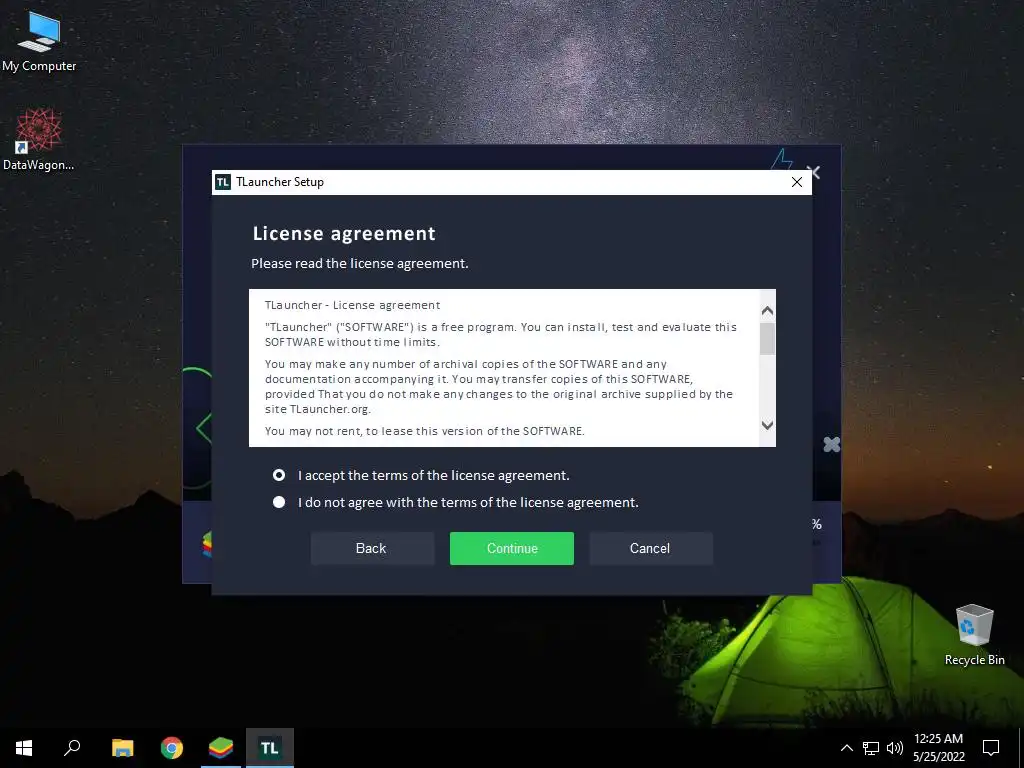The height and width of the screenshot is (768, 1024).
Task: Close the background installer window behind Setup
Action: pyautogui.click(x=814, y=171)
